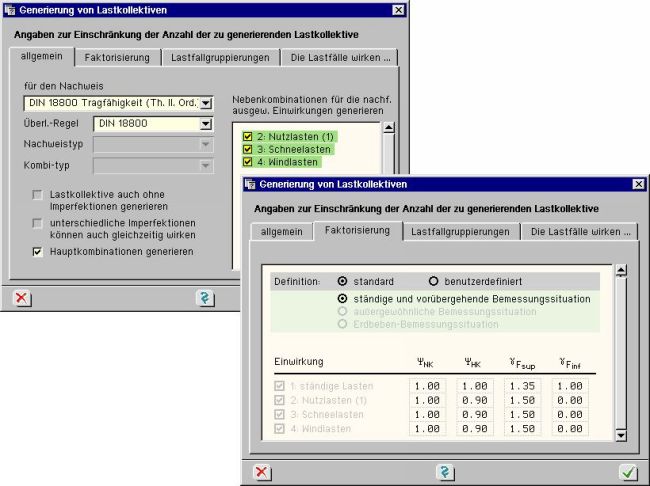650x486 pixels.
Task: Click help question mark icon in front dialog
Action: click(445, 471)
